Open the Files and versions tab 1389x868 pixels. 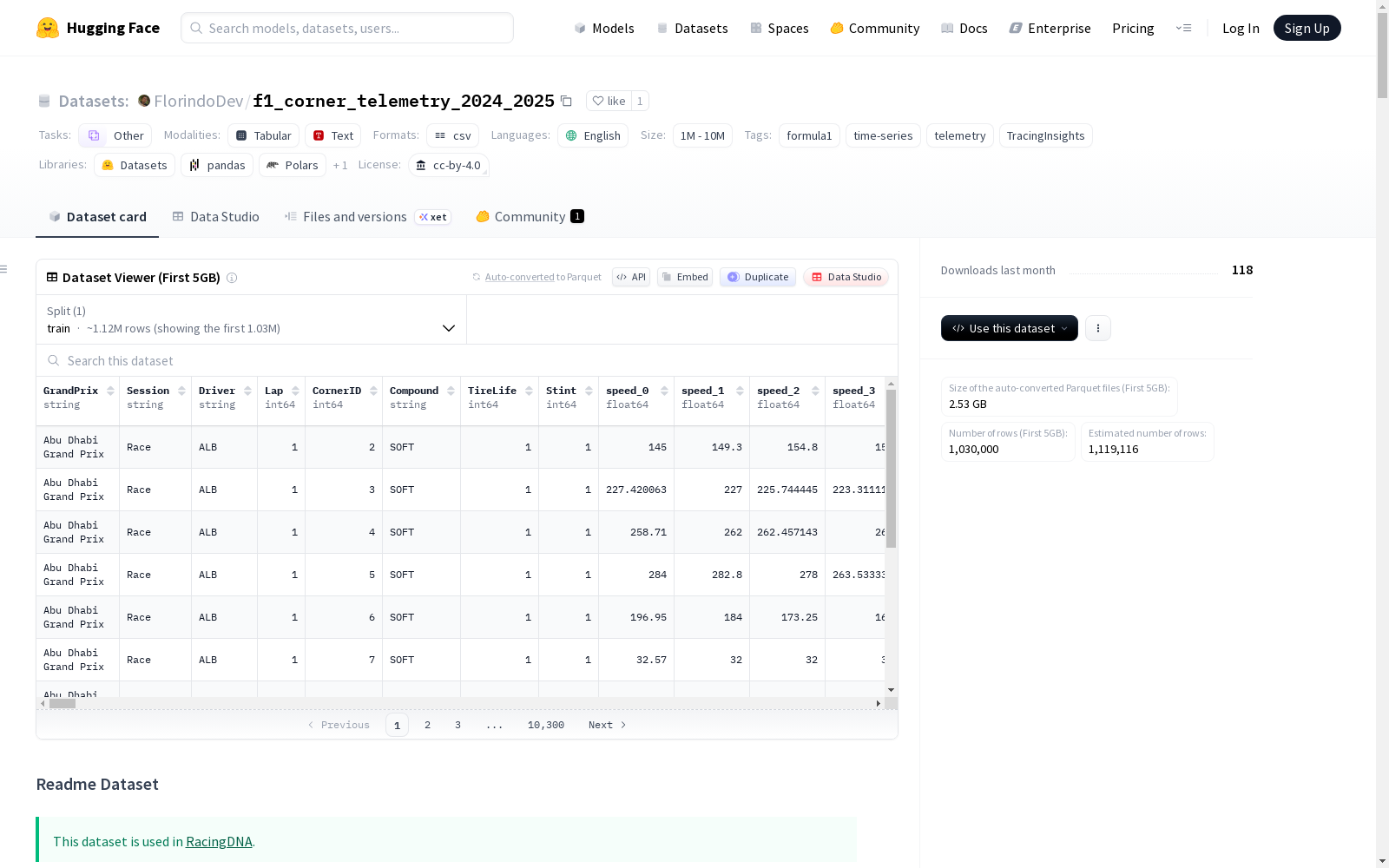point(367,217)
